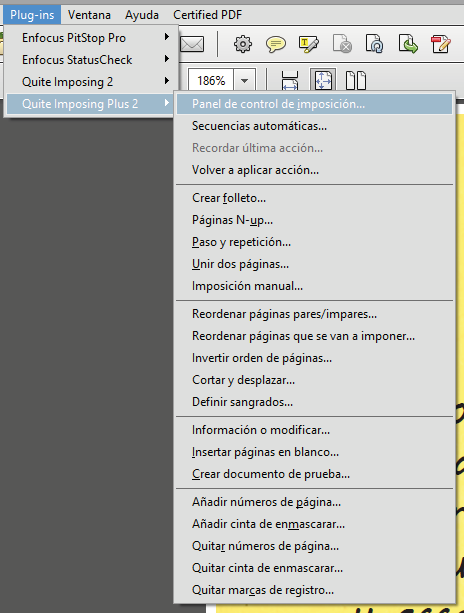Open Imposición manual
The width and height of the screenshot is (464, 613).
(x=314, y=286)
